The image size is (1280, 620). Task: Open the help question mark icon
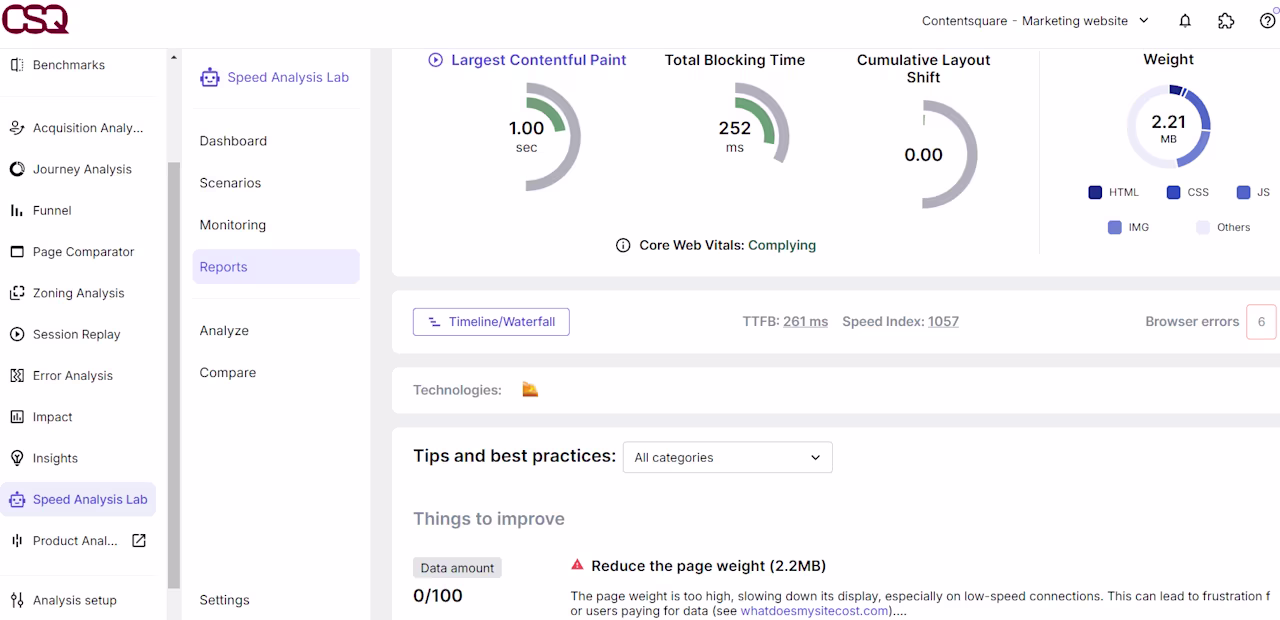click(x=1267, y=21)
